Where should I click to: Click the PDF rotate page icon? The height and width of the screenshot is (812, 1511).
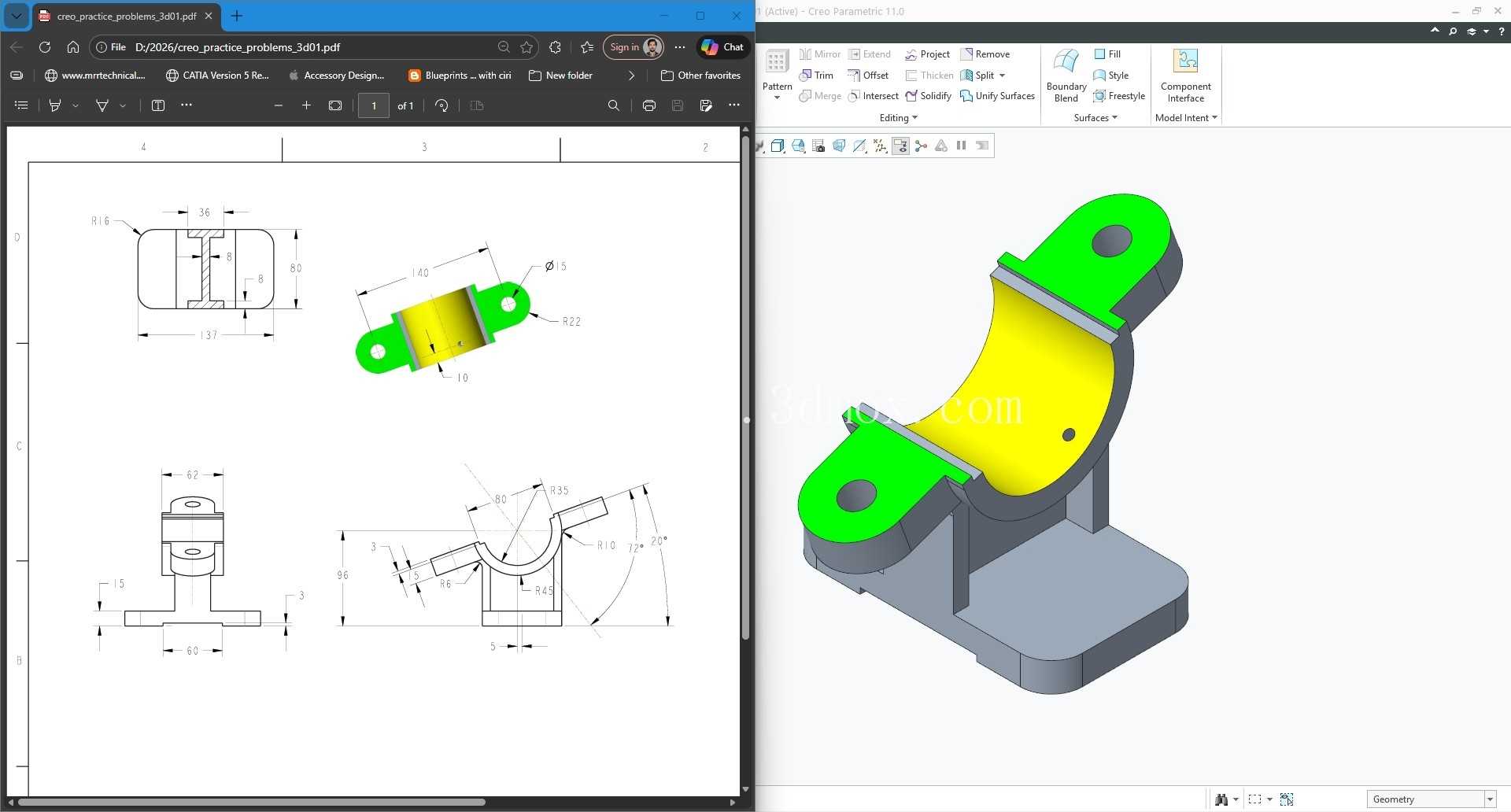tap(441, 105)
